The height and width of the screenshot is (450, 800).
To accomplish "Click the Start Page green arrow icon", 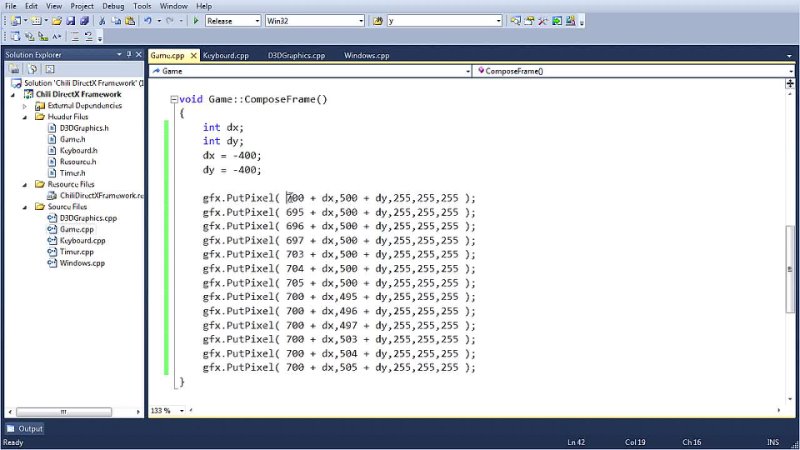I will [557, 21].
